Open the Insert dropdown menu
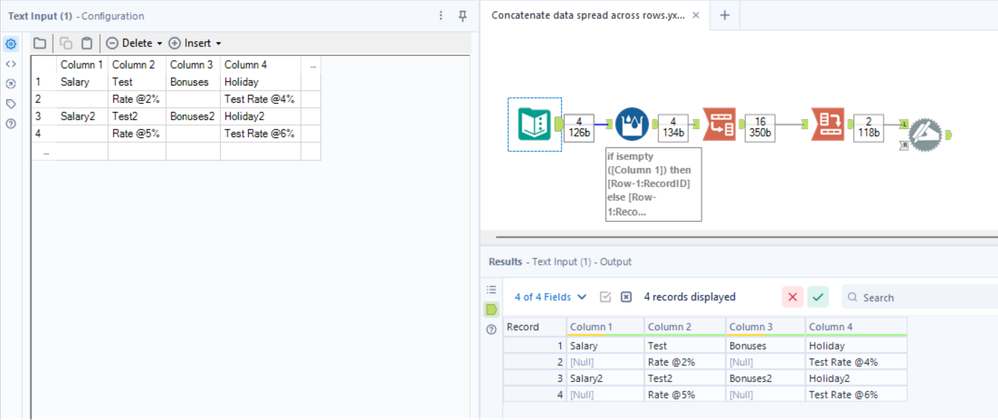 [195, 43]
